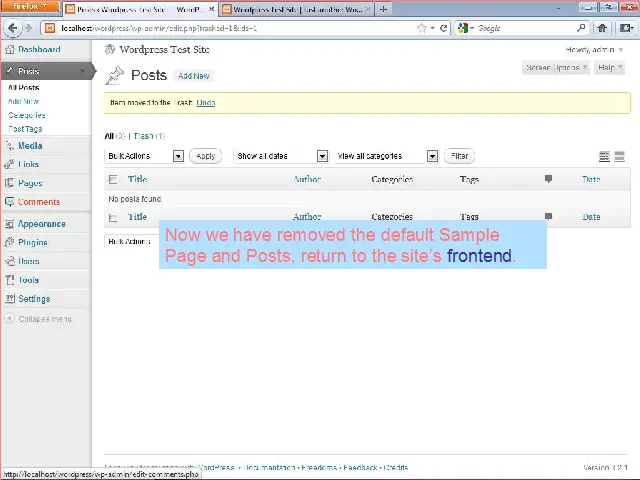Open the Plugins section
Screen dimensions: 640x480
pyautogui.click(x=32, y=243)
